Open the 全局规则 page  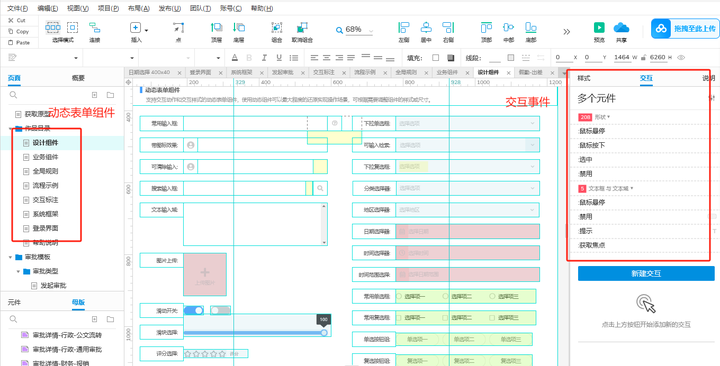(45, 171)
